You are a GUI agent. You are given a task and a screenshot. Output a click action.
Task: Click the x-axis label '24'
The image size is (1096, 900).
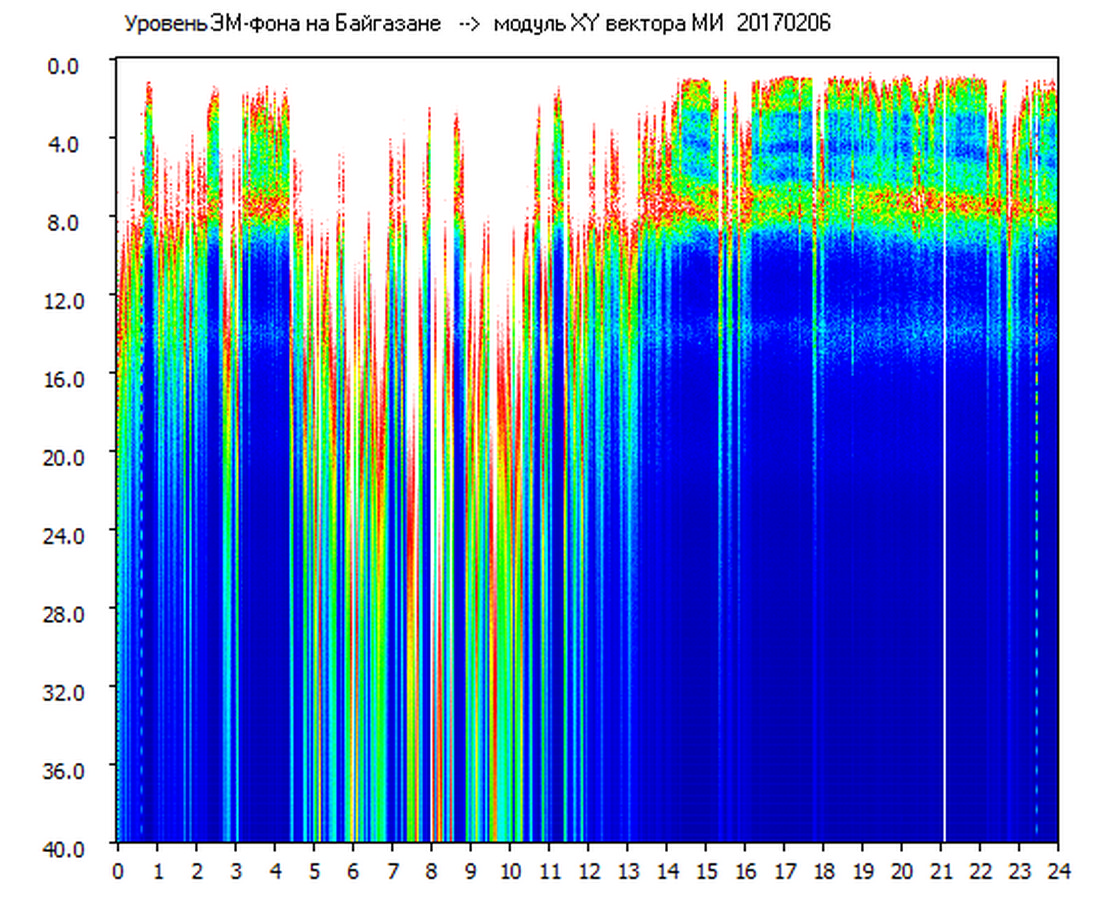1058,871
